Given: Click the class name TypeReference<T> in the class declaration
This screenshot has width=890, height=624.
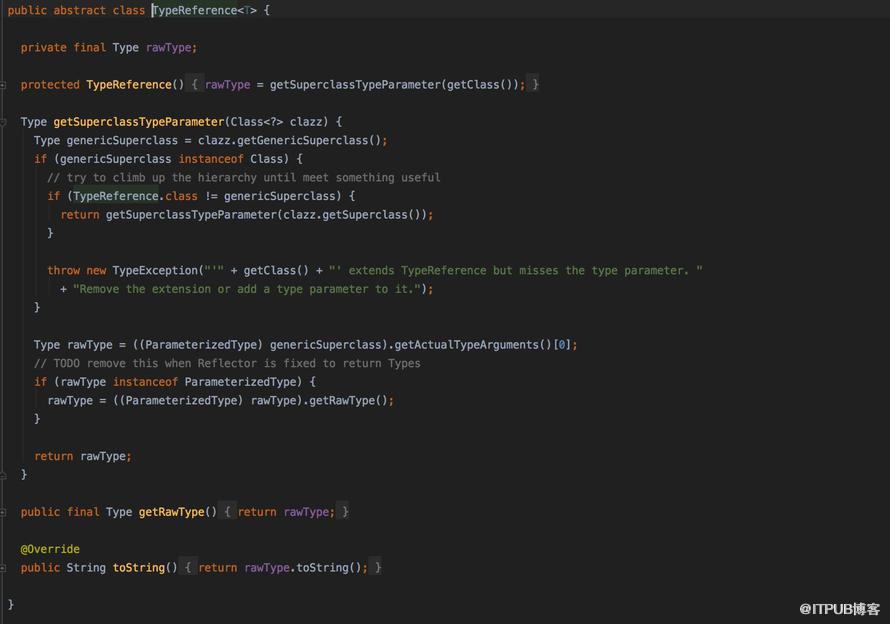Looking at the screenshot, I should (204, 10).
